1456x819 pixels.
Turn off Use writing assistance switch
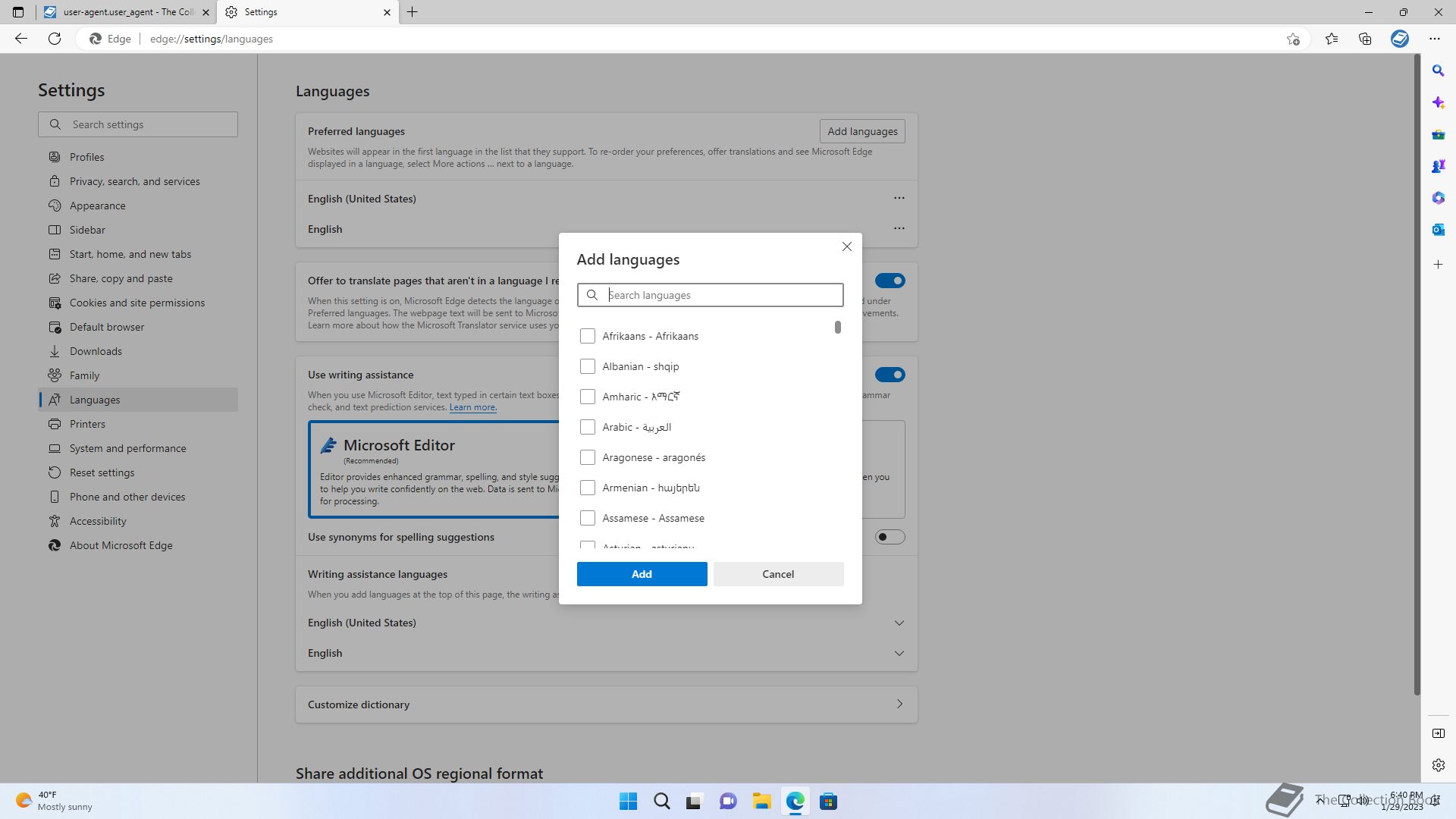click(890, 375)
